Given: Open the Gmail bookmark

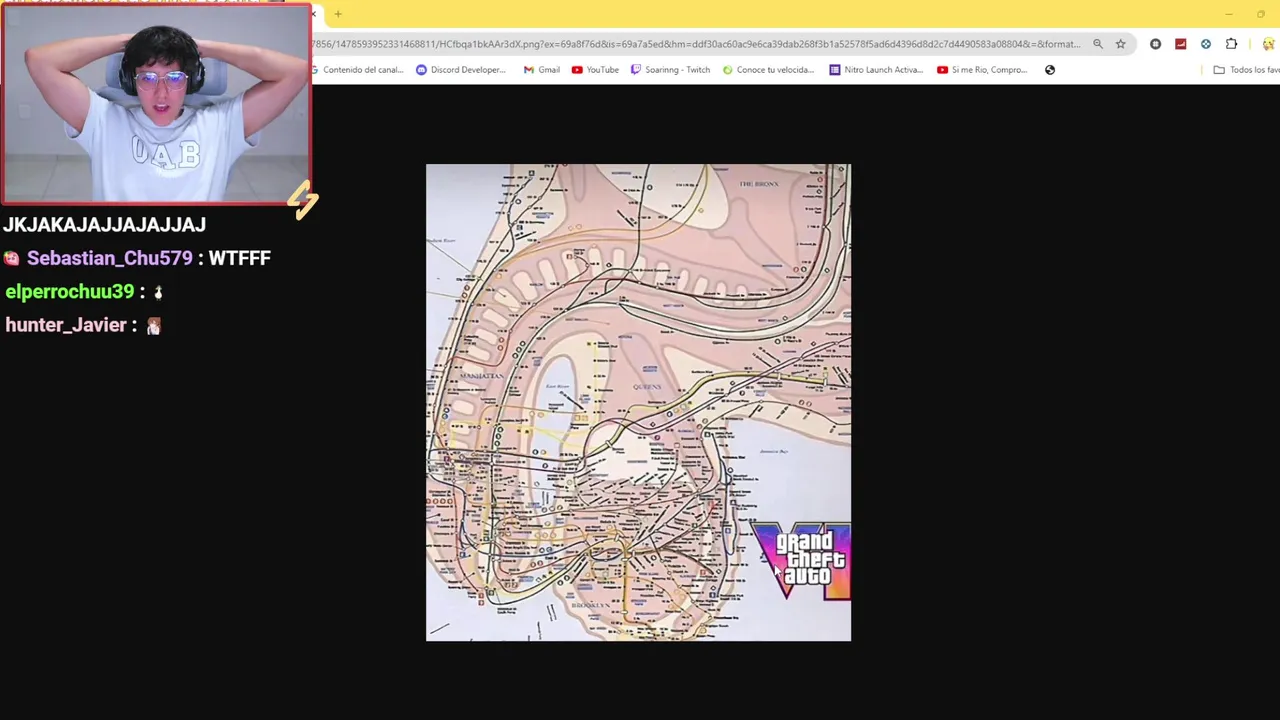Looking at the screenshot, I should [x=541, y=70].
